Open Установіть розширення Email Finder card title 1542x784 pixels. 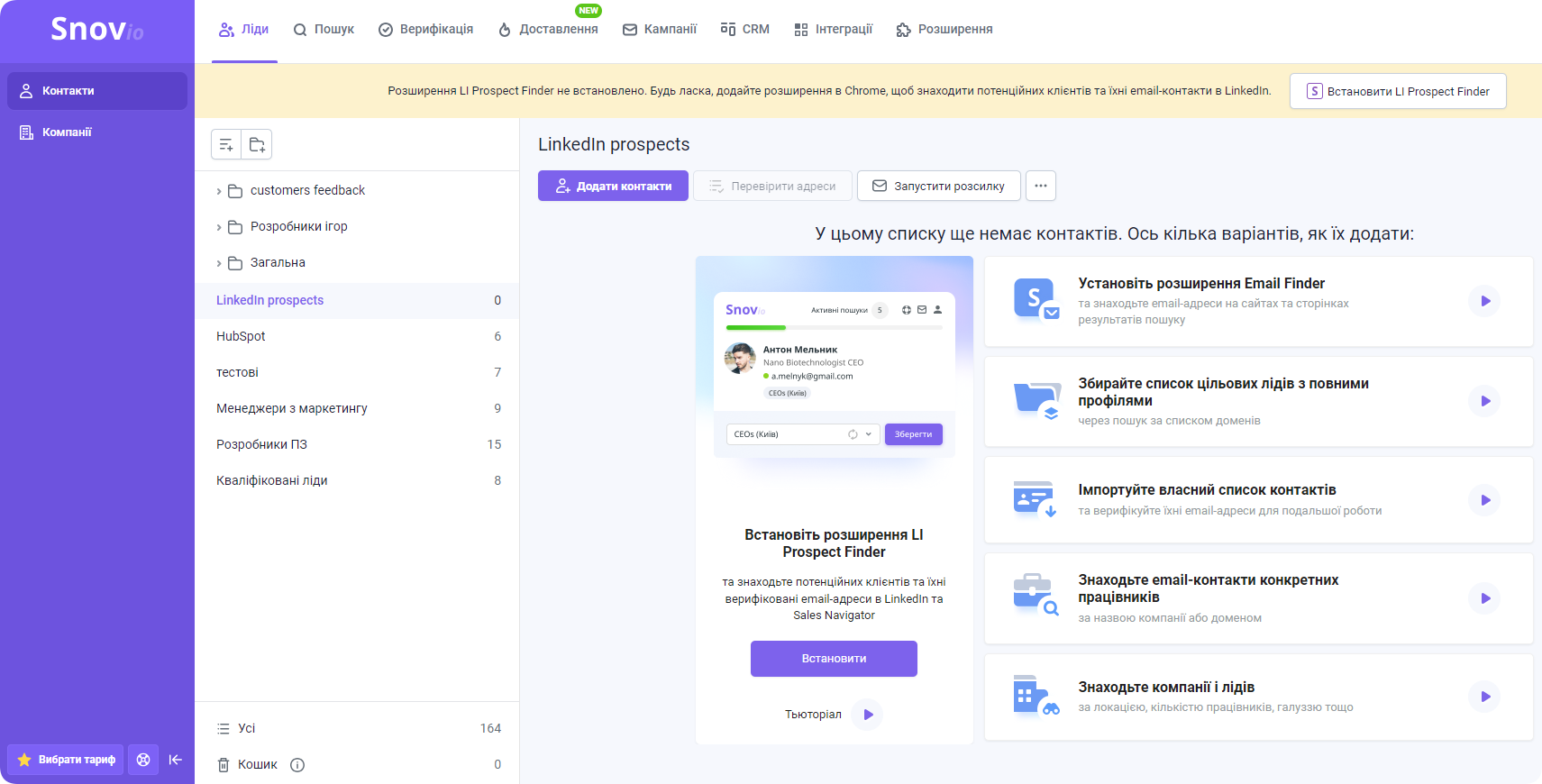point(1201,283)
